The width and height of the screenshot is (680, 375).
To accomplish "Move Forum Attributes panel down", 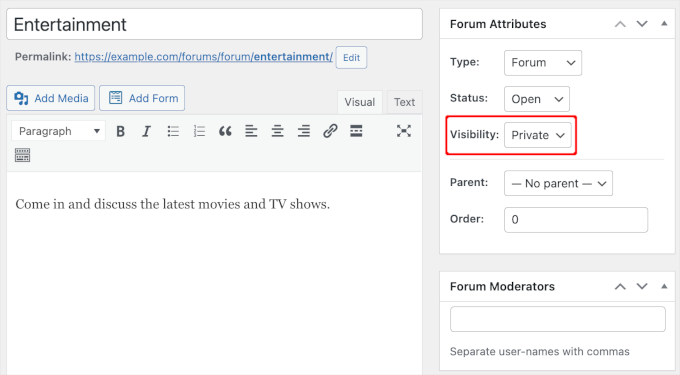I will pyautogui.click(x=642, y=24).
